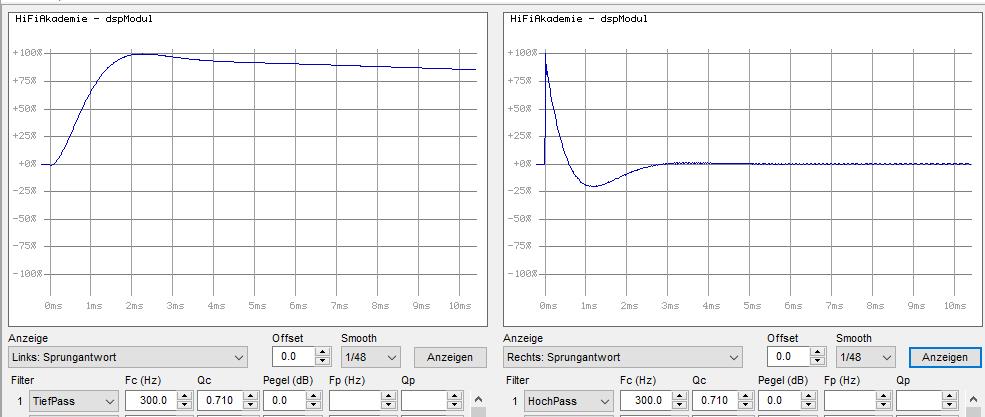This screenshot has height=417, width=985.
Task: Open the TiefPass filter type dropdown
Action: tap(73, 401)
